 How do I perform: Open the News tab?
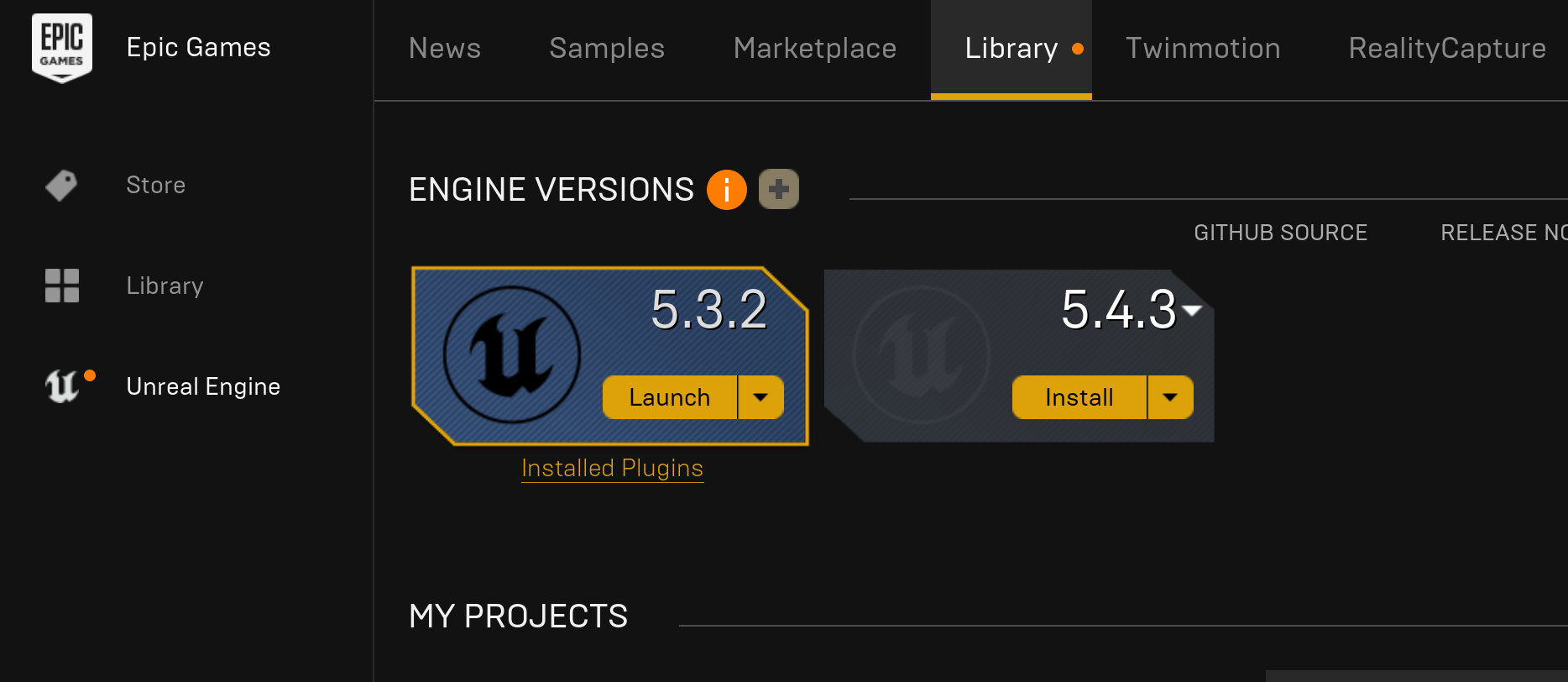coord(445,49)
